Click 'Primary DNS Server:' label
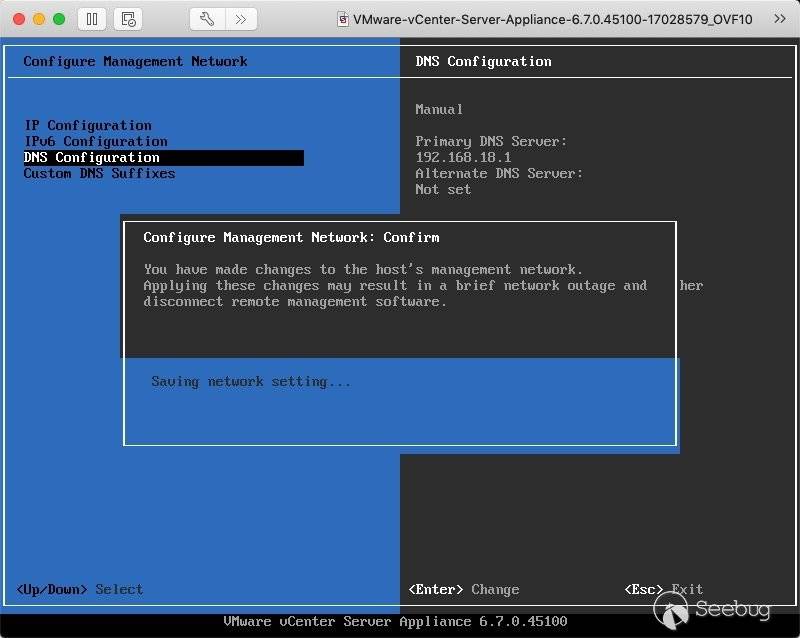Viewport: 800px width, 638px height. pos(491,141)
